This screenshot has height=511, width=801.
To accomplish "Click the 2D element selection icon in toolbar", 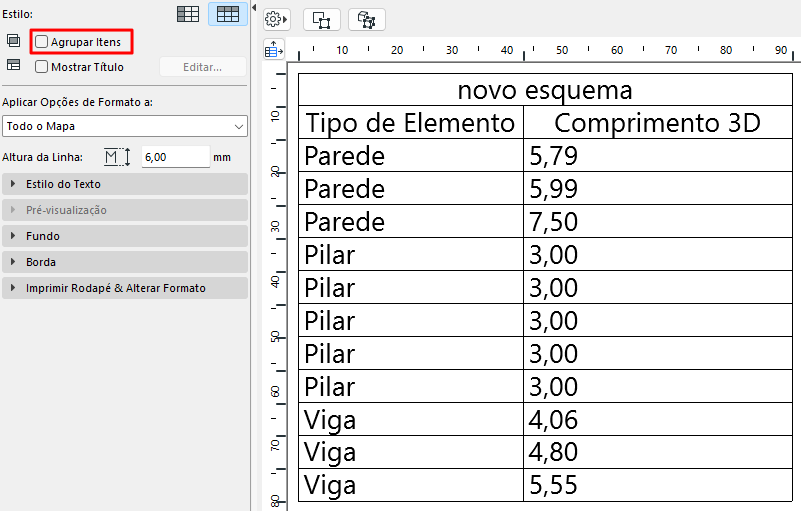I will click(322, 19).
